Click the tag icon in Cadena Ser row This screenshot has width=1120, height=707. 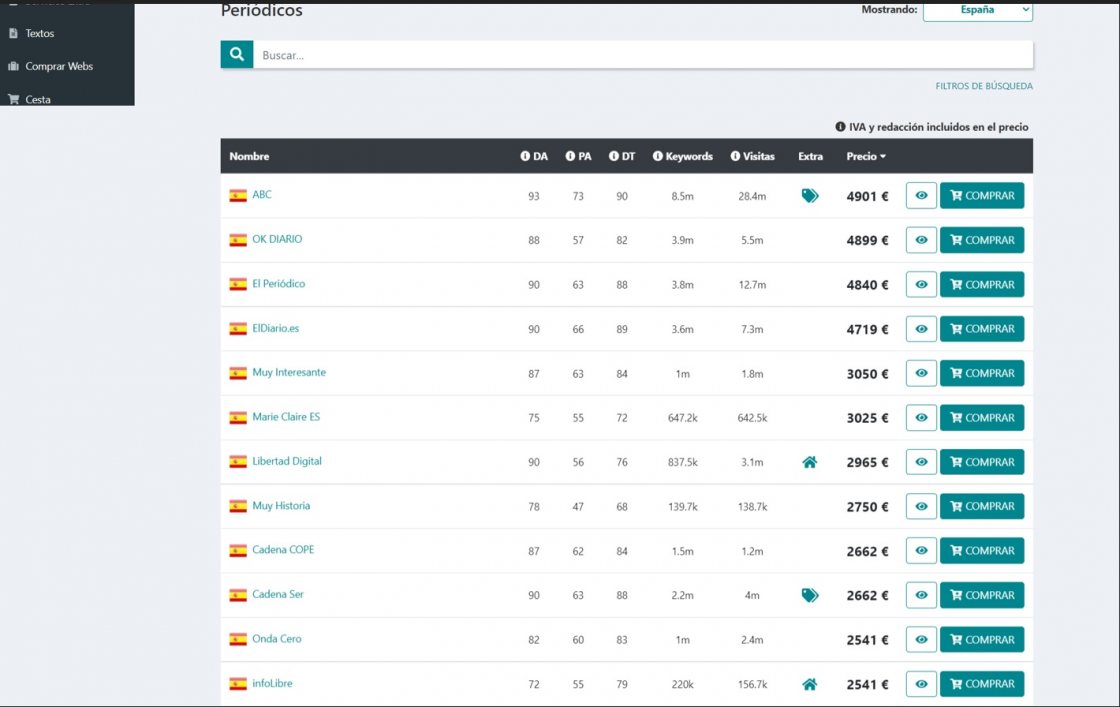[810, 595]
